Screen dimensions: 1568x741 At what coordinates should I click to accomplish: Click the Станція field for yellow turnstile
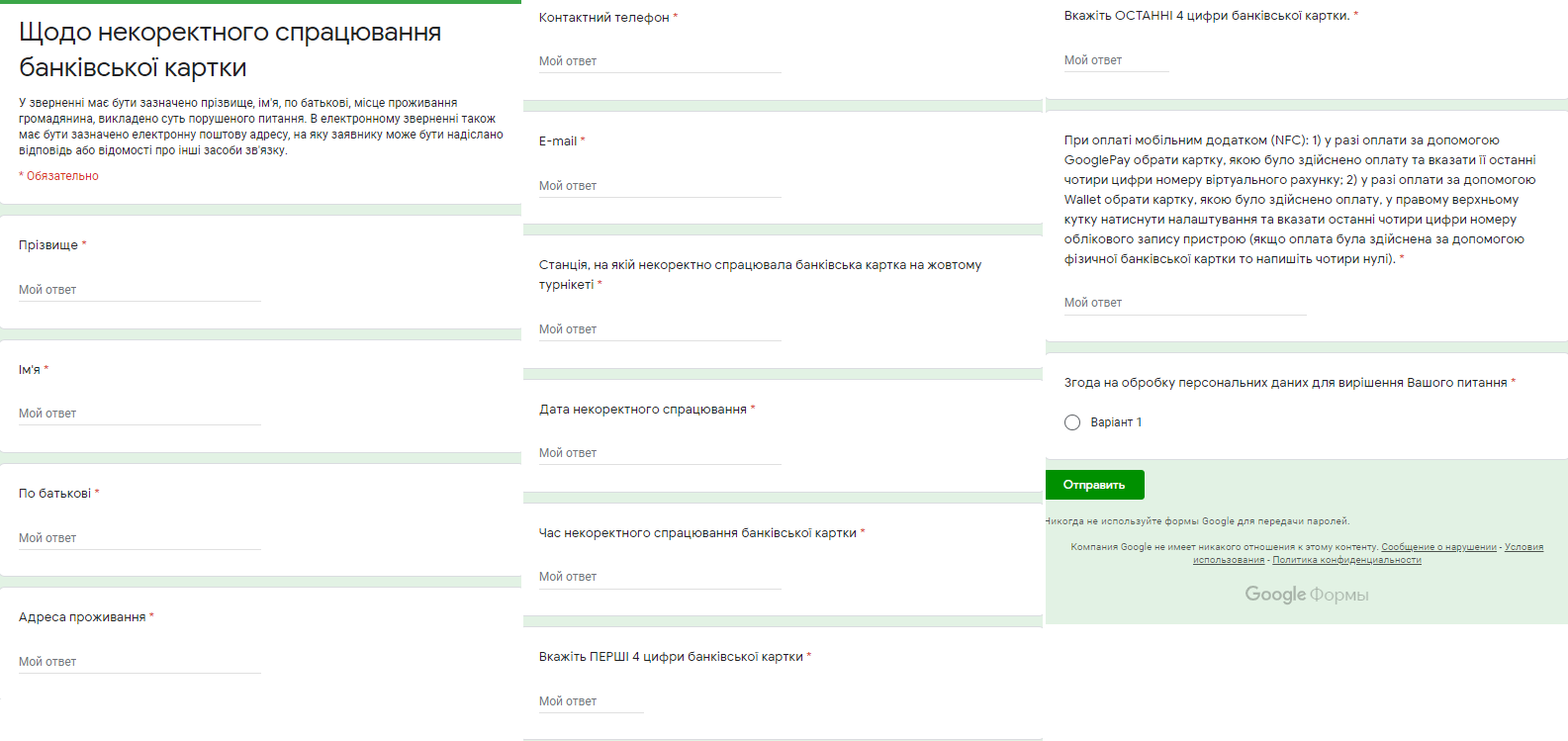pos(659,329)
